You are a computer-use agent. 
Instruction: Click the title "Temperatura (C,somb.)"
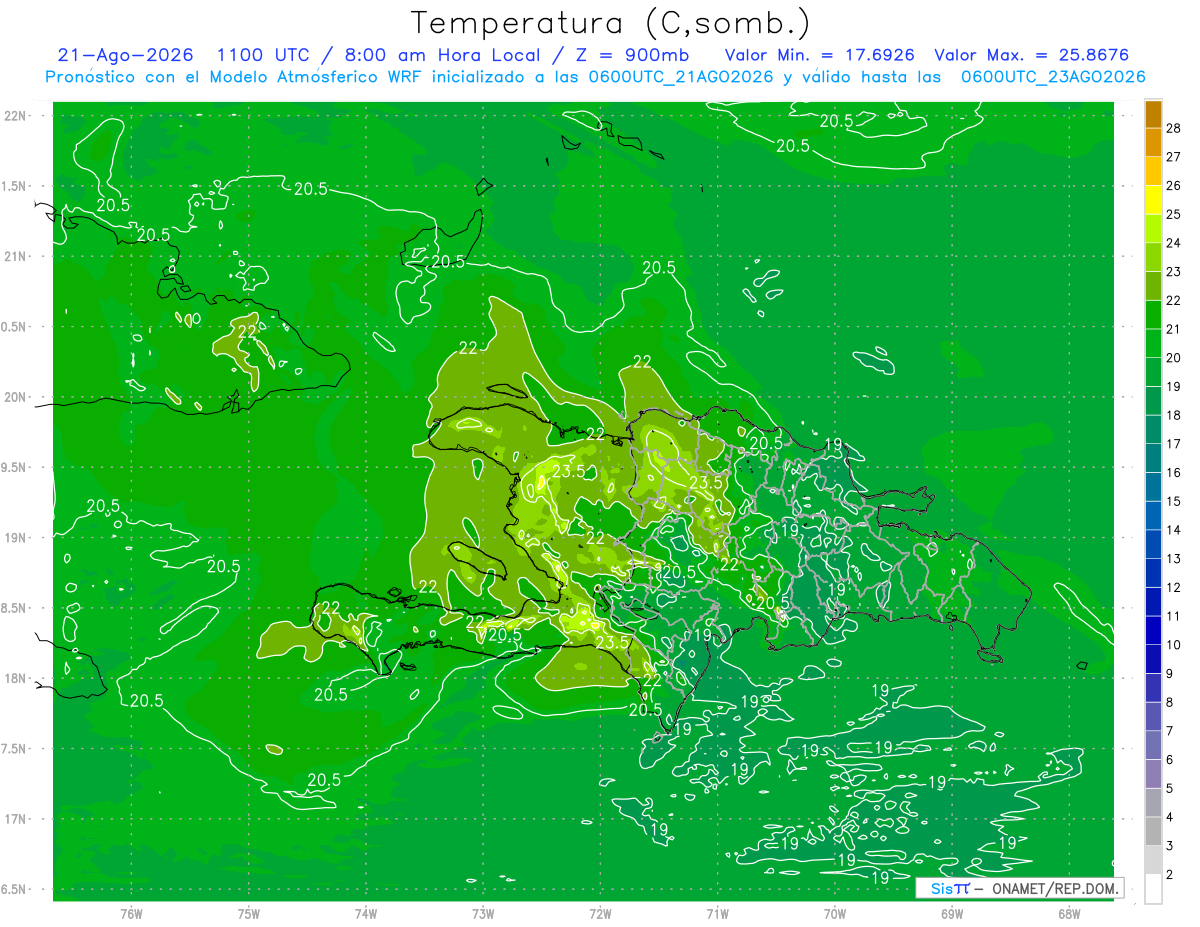(610, 23)
